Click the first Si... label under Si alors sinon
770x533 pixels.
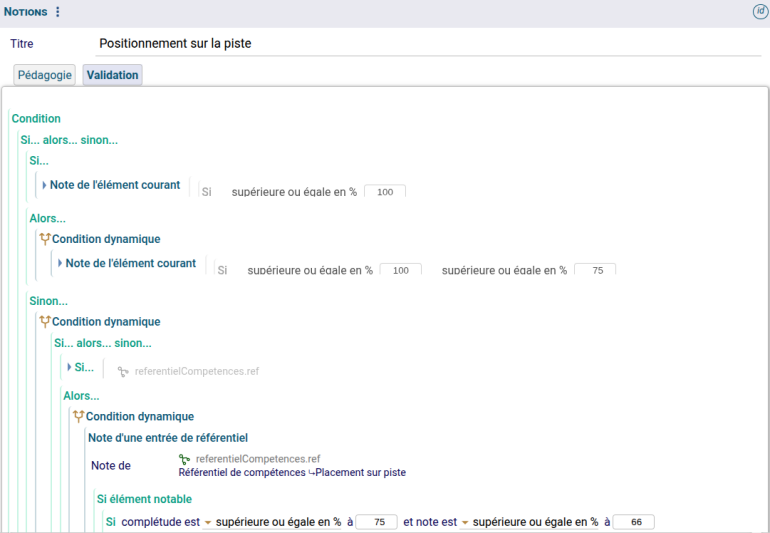(x=39, y=161)
